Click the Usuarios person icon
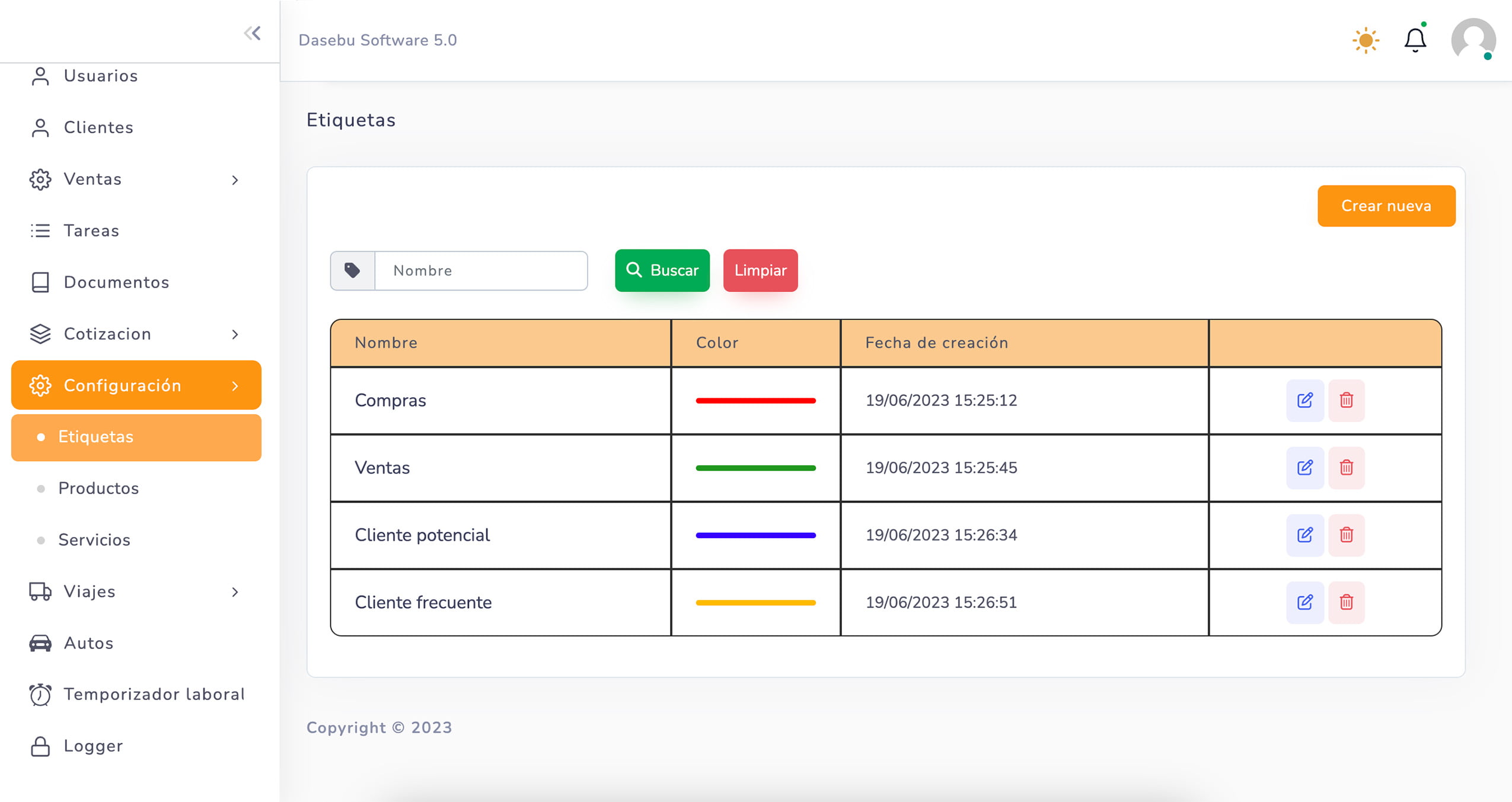Image resolution: width=1512 pixels, height=802 pixels. point(40,76)
